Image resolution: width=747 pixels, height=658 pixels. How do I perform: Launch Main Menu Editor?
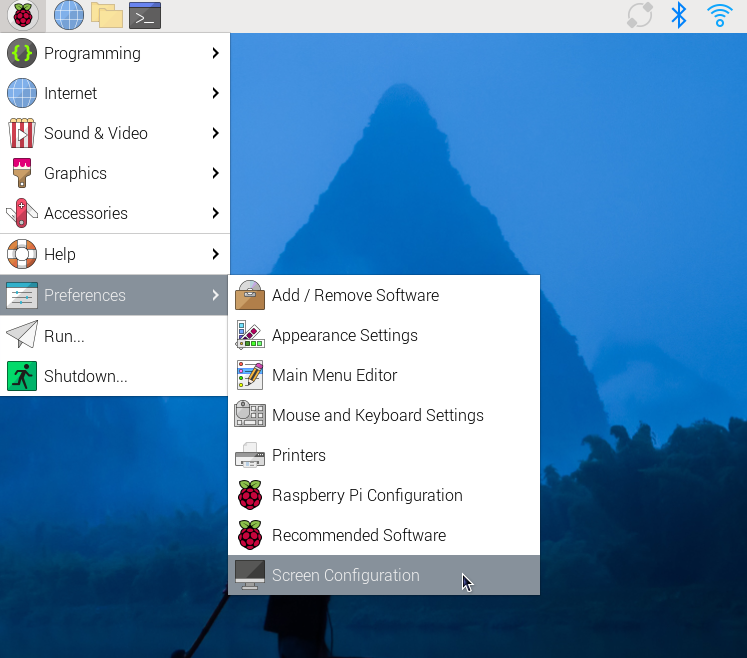[384, 375]
